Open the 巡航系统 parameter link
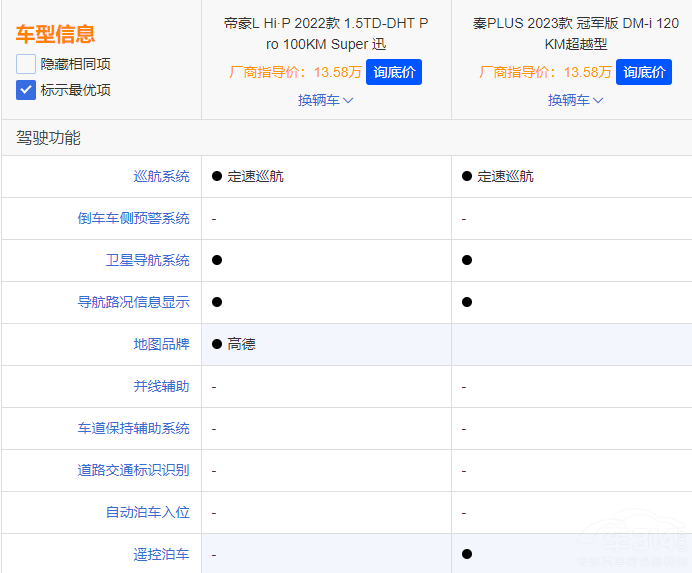 (161, 176)
